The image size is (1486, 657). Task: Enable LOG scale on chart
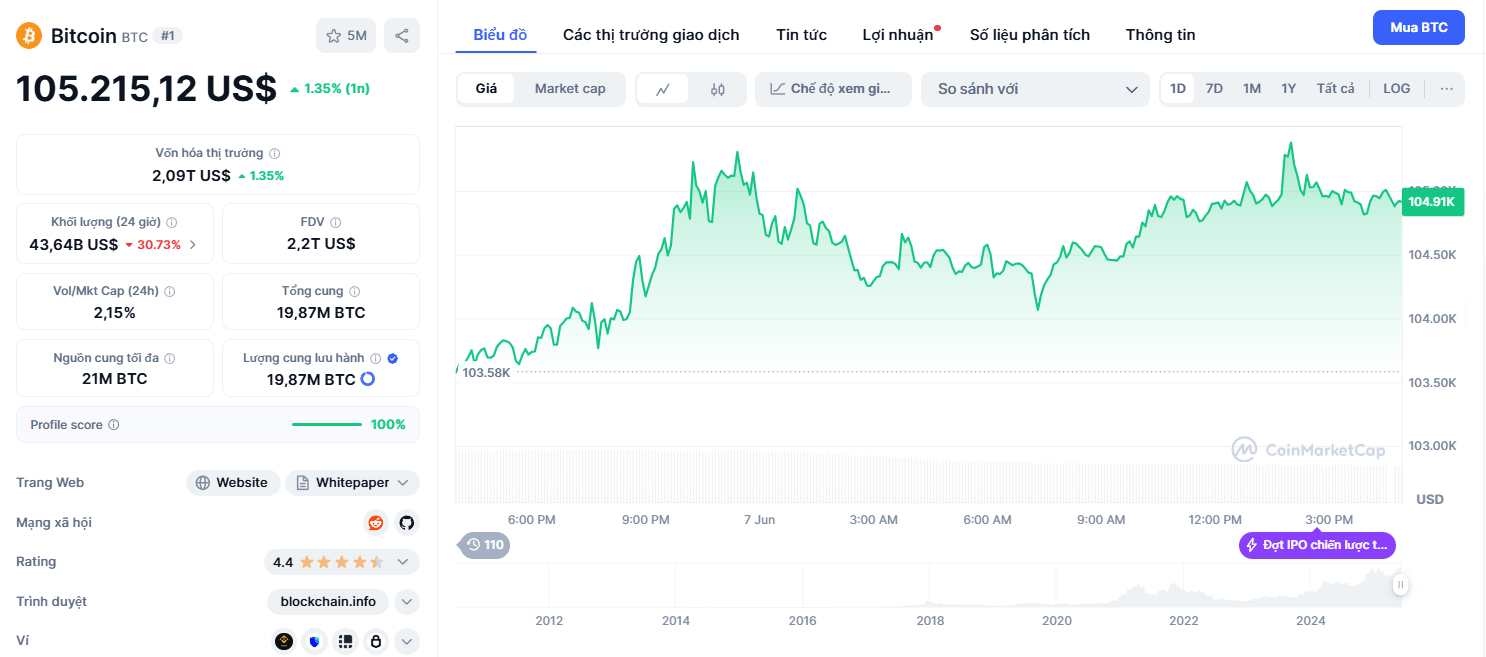pyautogui.click(x=1396, y=89)
